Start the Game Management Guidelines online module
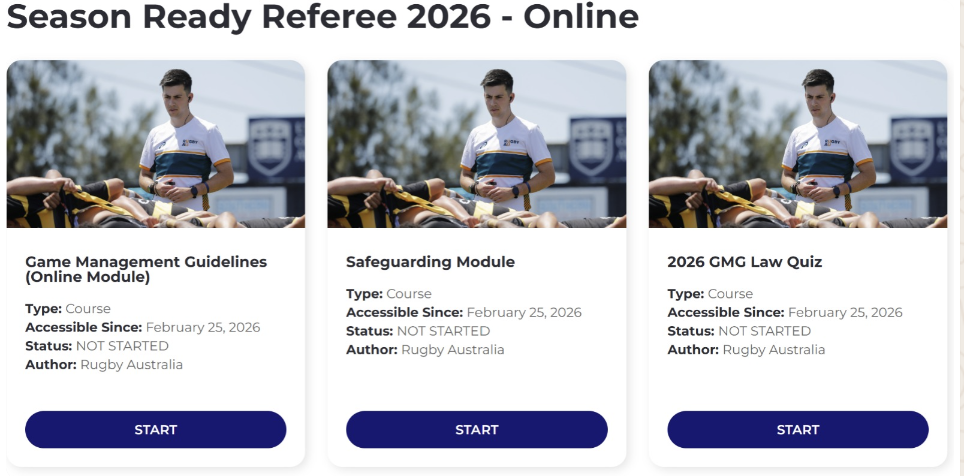 (156, 430)
